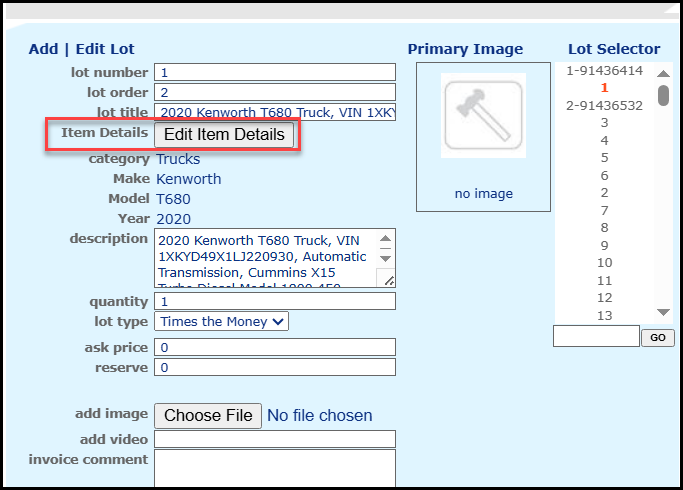Viewport: 683px width, 490px height.
Task: Select lot 3 in Lot Selector
Action: click(605, 123)
